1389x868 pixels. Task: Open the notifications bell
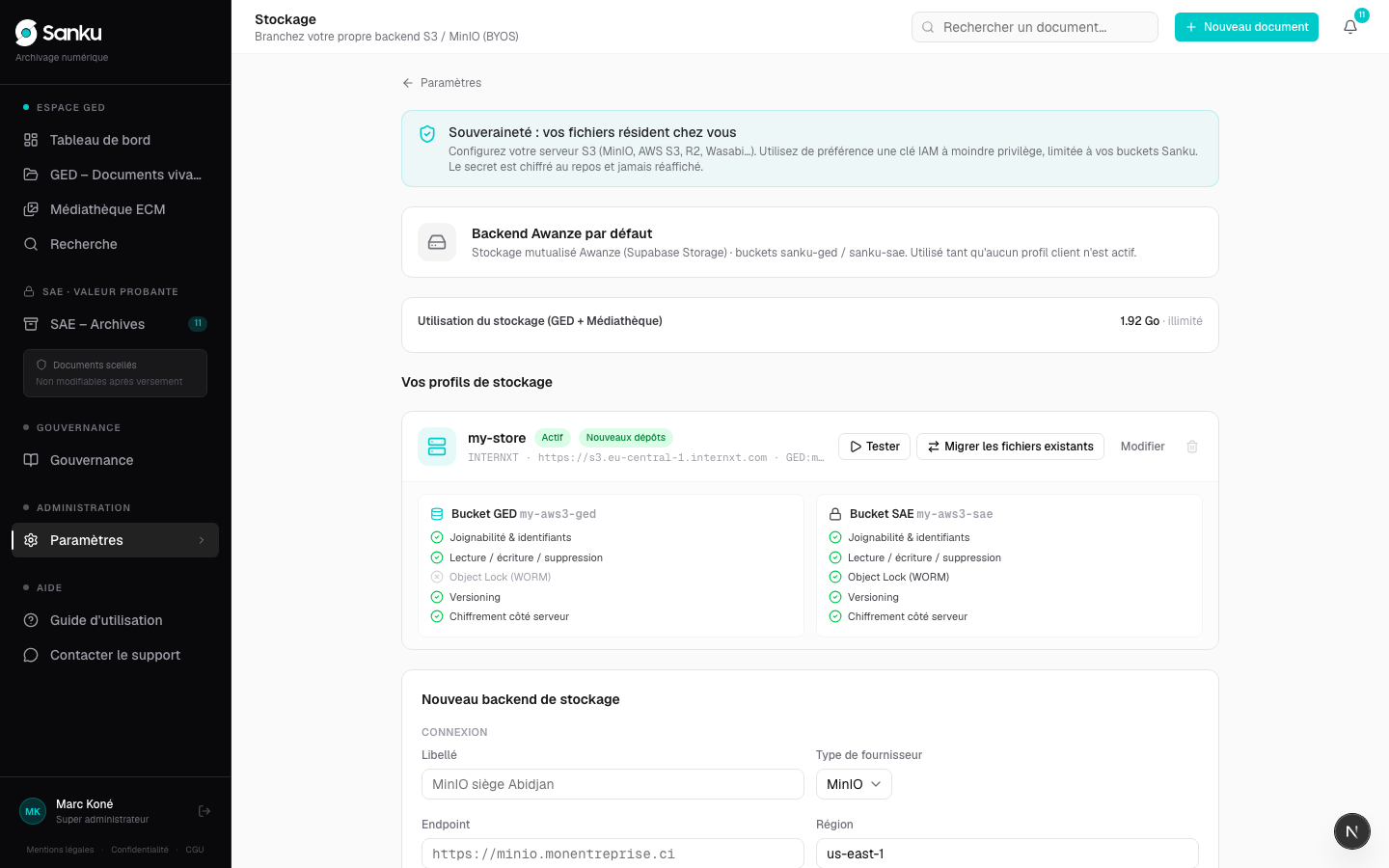1350,27
